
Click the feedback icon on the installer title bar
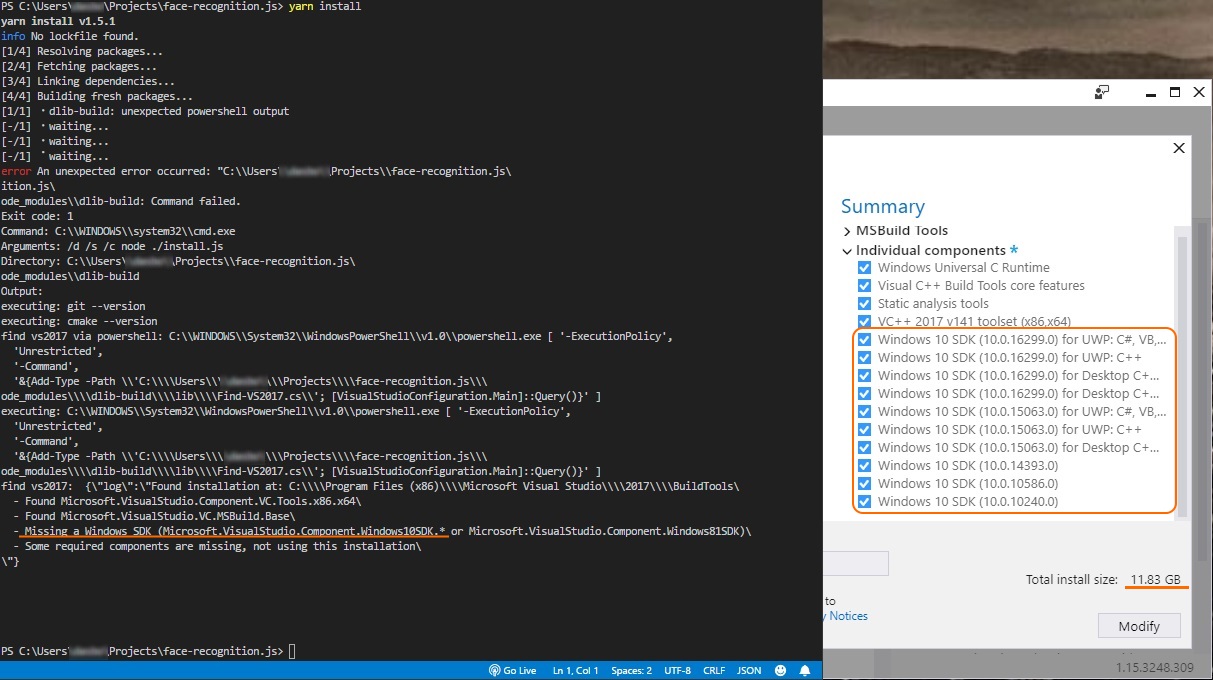pyautogui.click(x=1102, y=91)
